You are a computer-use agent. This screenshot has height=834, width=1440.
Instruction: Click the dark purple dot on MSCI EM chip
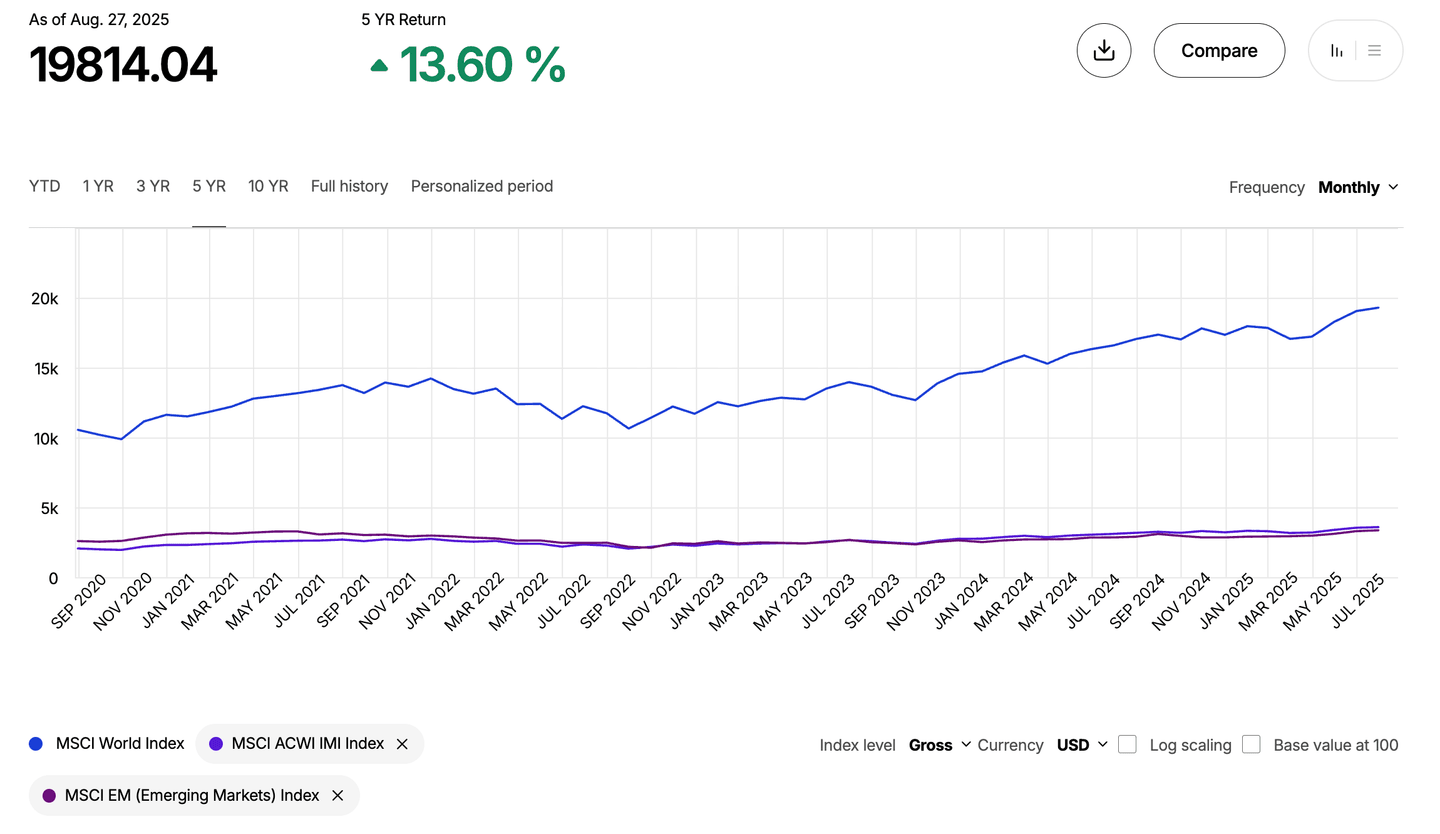pyautogui.click(x=49, y=796)
